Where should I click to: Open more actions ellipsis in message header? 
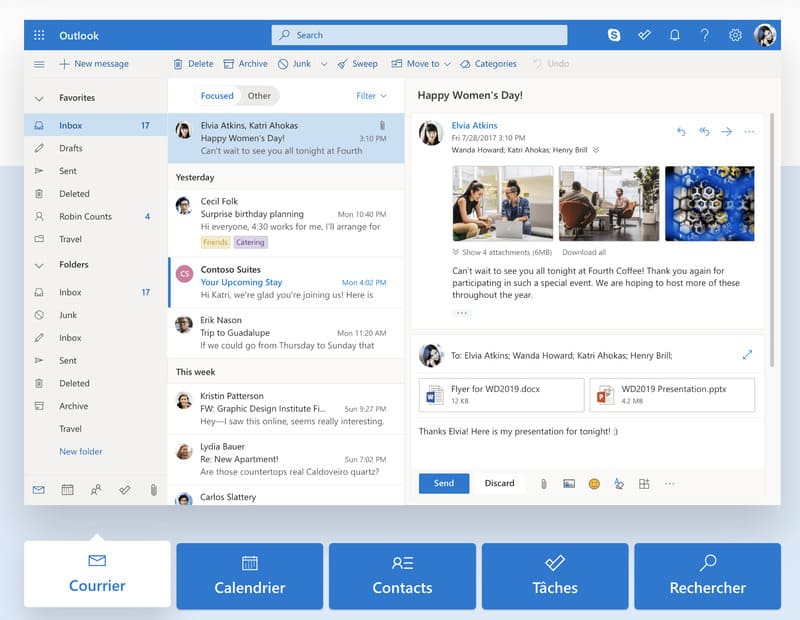[x=749, y=132]
